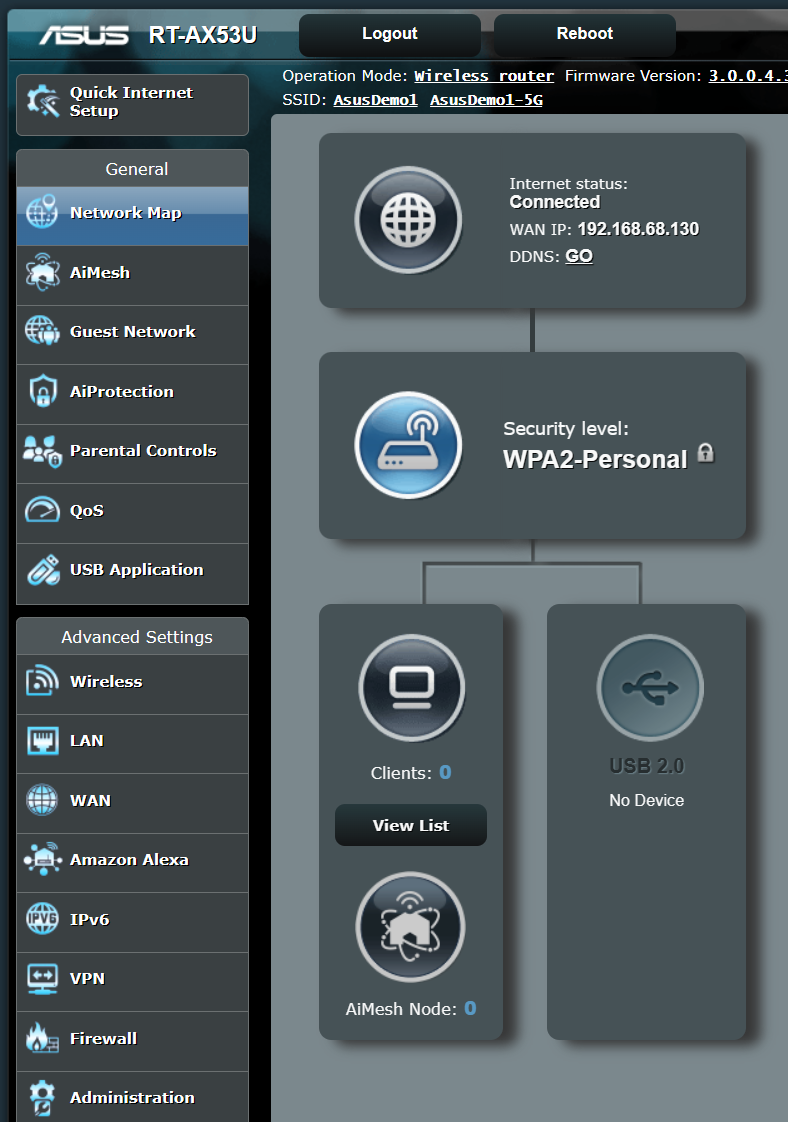Open Wireless advanced settings
This screenshot has height=1122, width=788.
coord(132,684)
